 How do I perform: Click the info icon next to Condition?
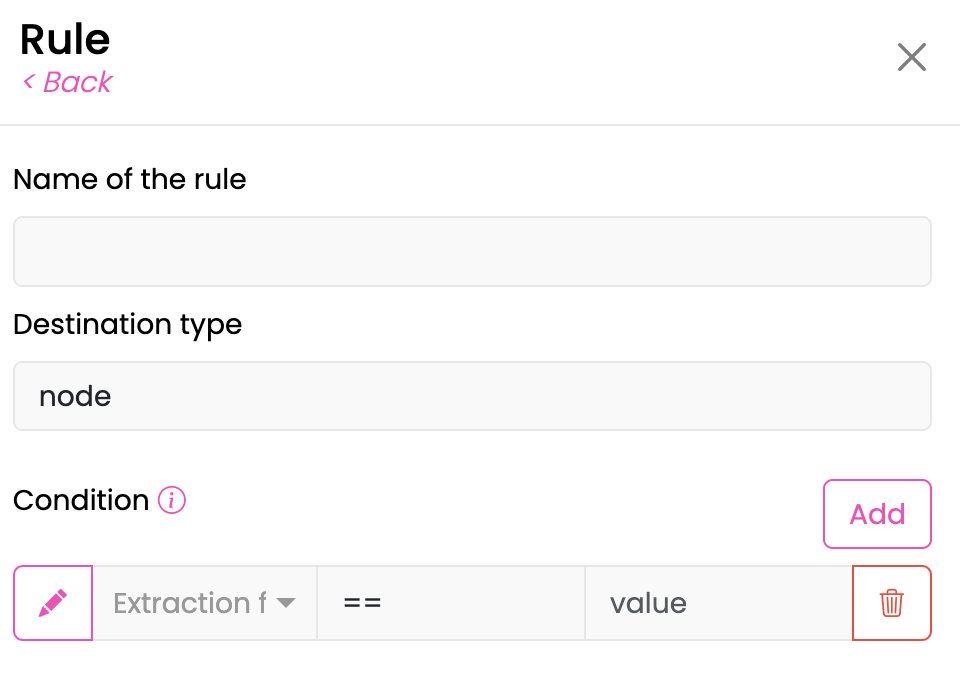click(171, 501)
